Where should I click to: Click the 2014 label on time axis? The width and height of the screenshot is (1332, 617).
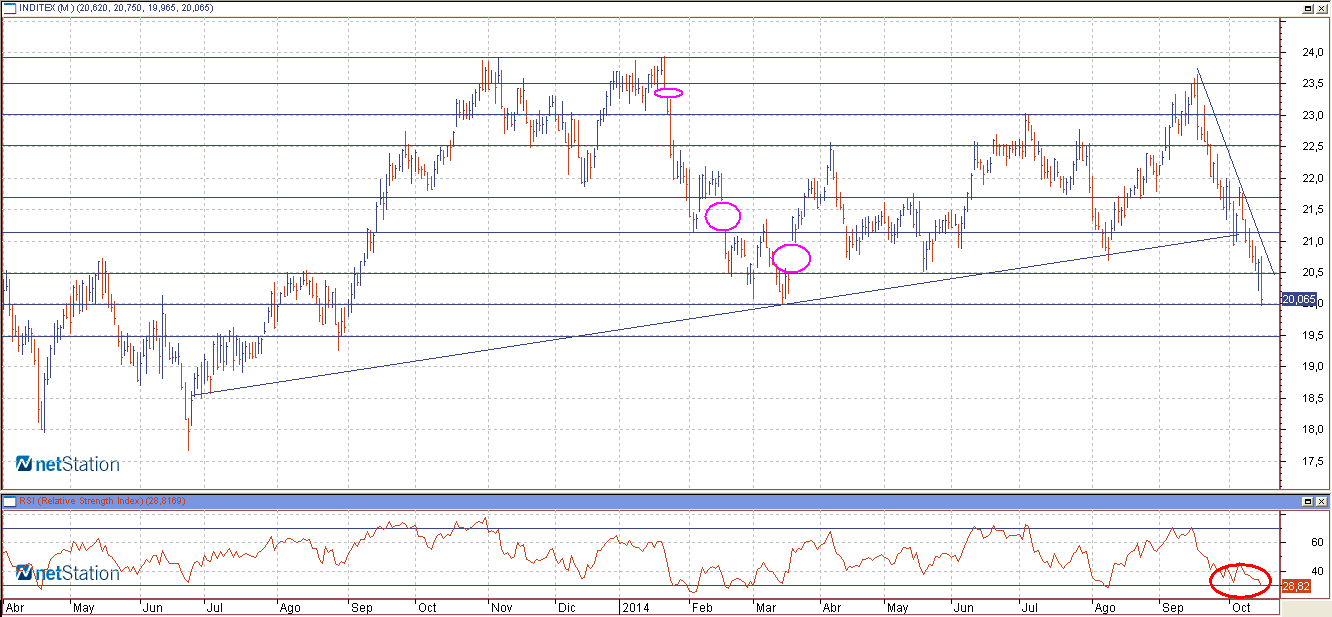(636, 607)
